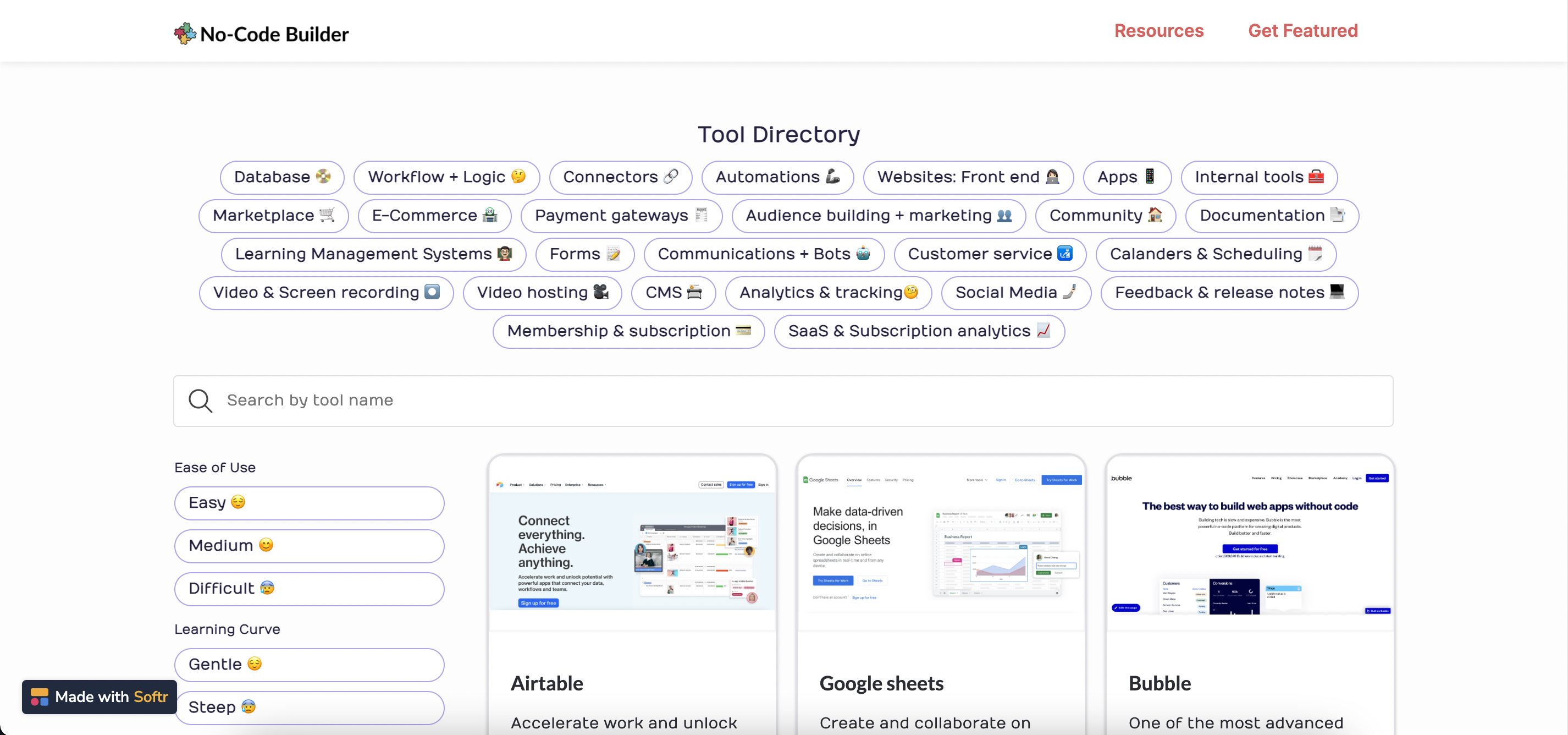Choose the Internal tools toolbox tag

[1259, 177]
